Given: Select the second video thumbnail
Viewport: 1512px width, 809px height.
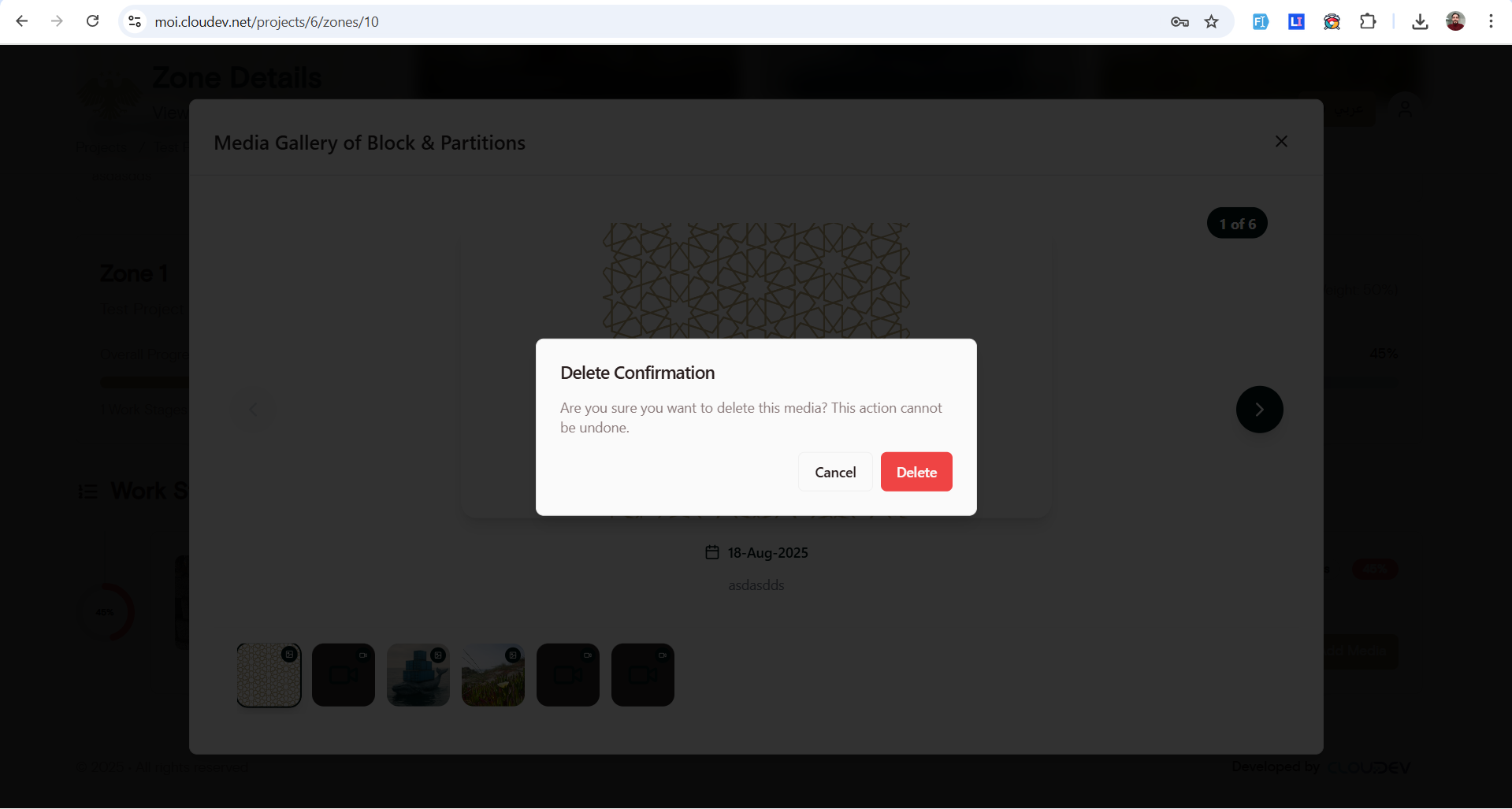Looking at the screenshot, I should [x=344, y=675].
